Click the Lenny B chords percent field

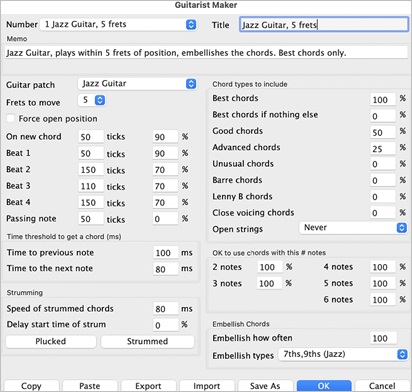tap(383, 197)
